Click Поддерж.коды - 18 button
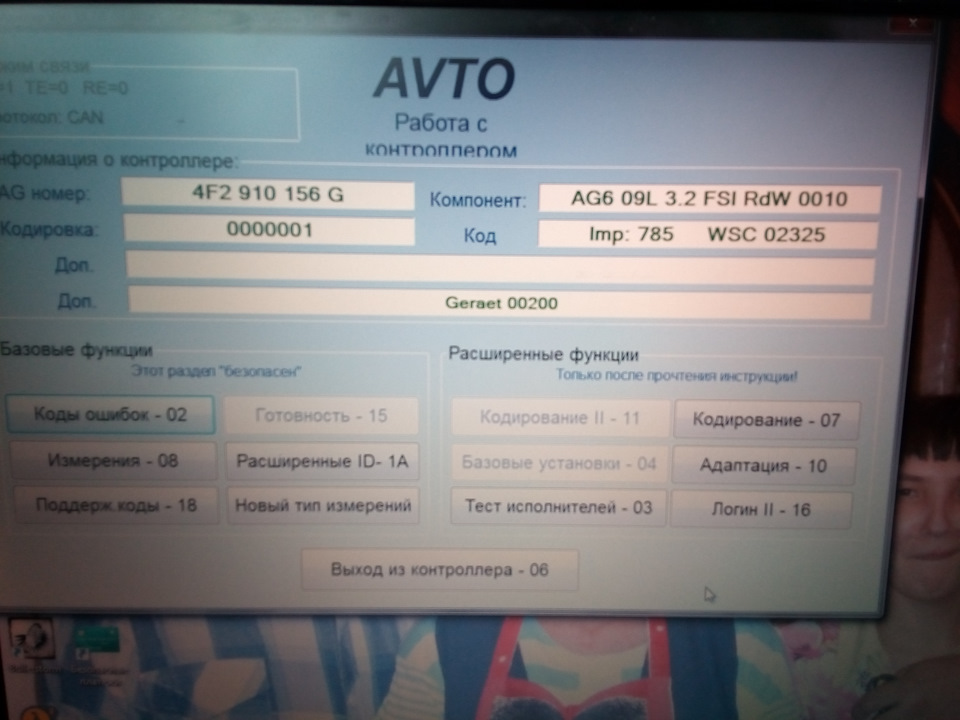This screenshot has width=960, height=720. point(116,505)
